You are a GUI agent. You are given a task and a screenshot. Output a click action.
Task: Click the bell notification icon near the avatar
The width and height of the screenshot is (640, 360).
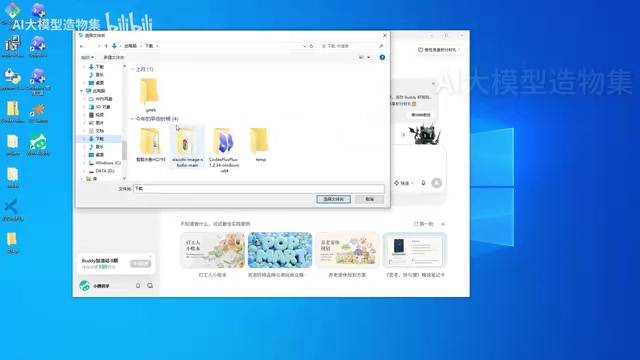(138, 286)
